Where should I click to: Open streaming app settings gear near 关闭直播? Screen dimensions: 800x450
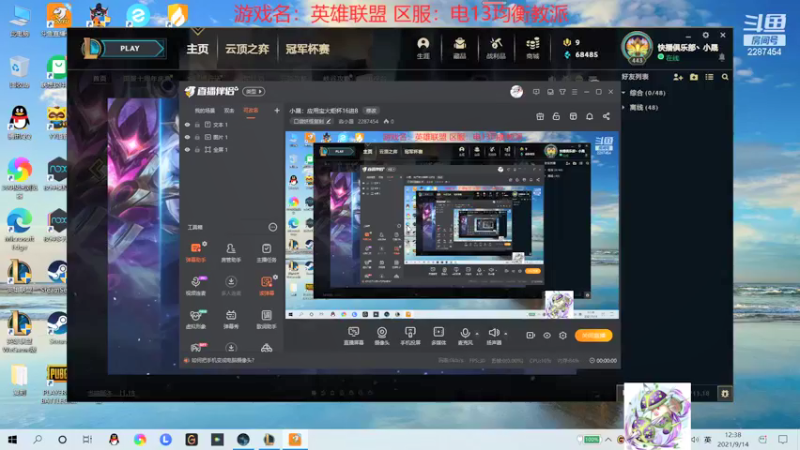coord(563,335)
